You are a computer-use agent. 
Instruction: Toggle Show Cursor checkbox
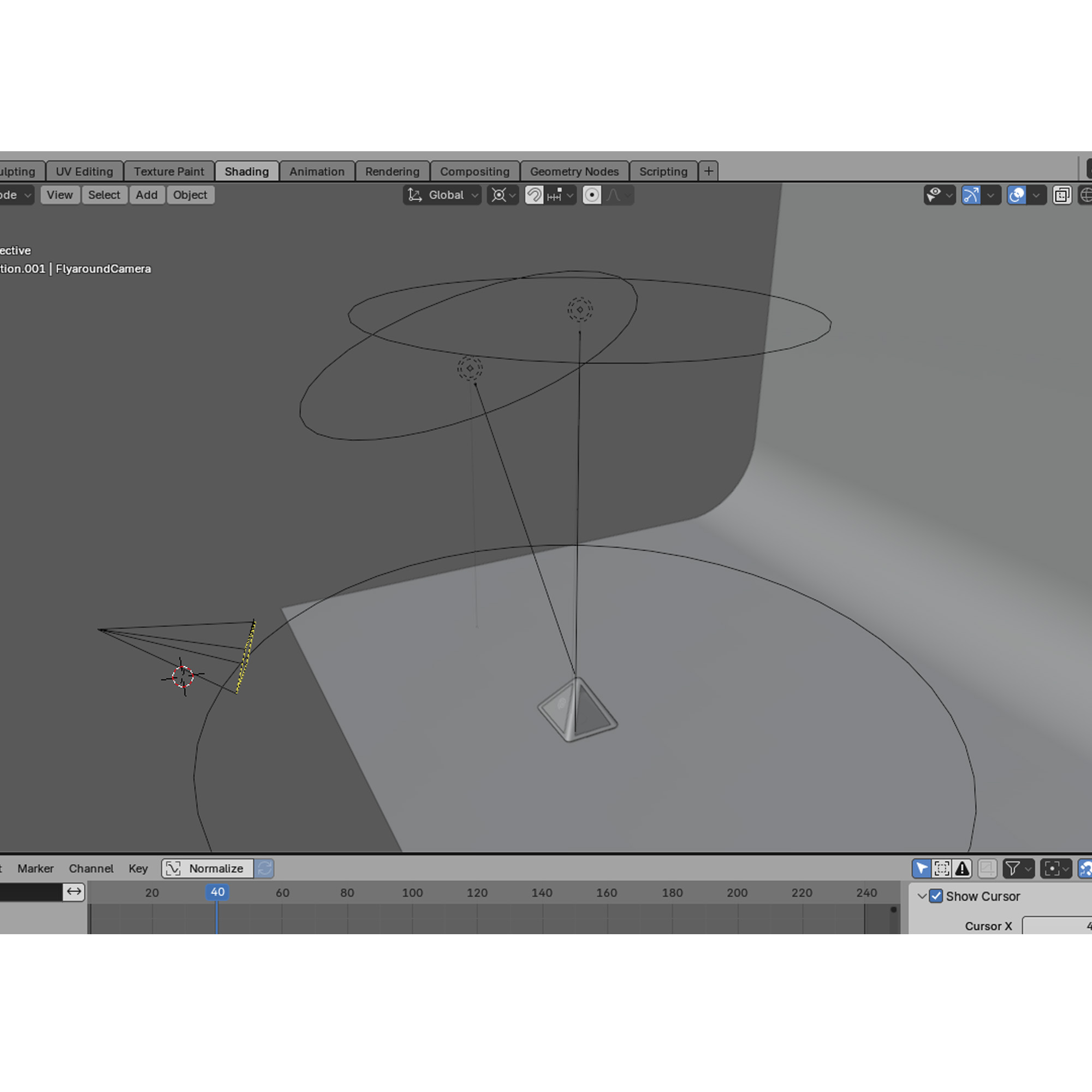[936, 896]
